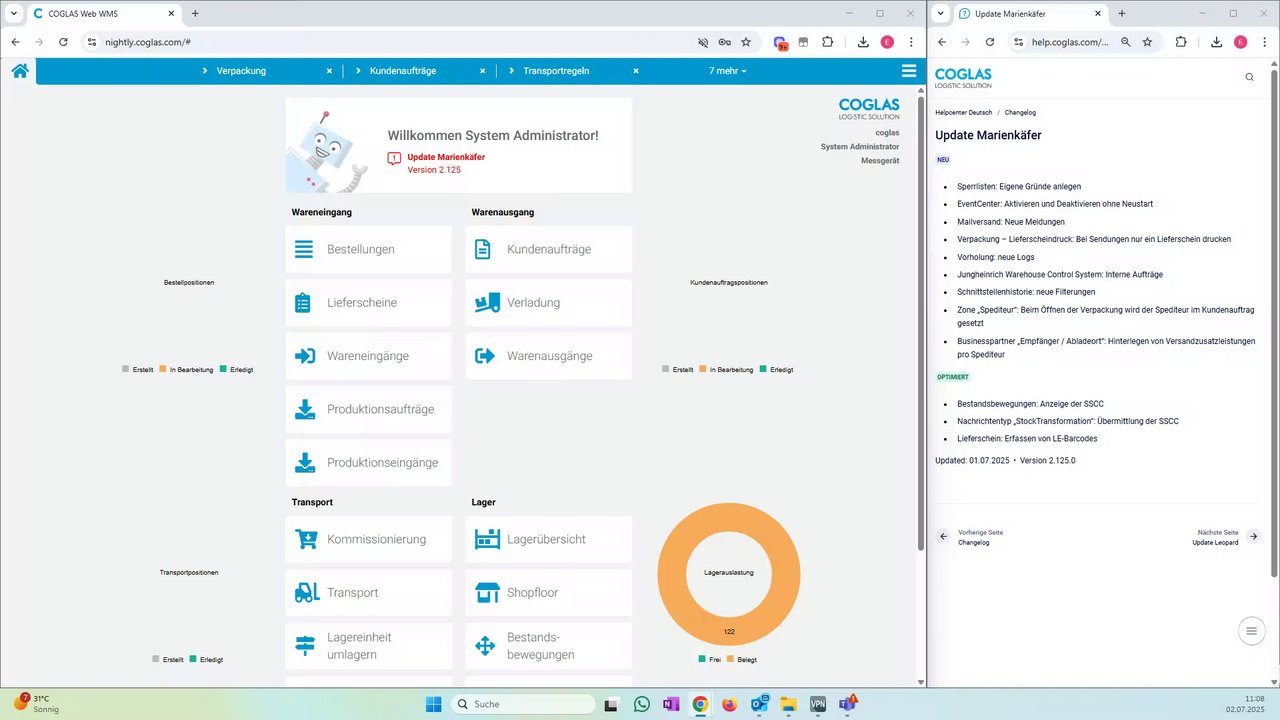
Task: Switch to the Verpackung tab
Action: [x=241, y=71]
